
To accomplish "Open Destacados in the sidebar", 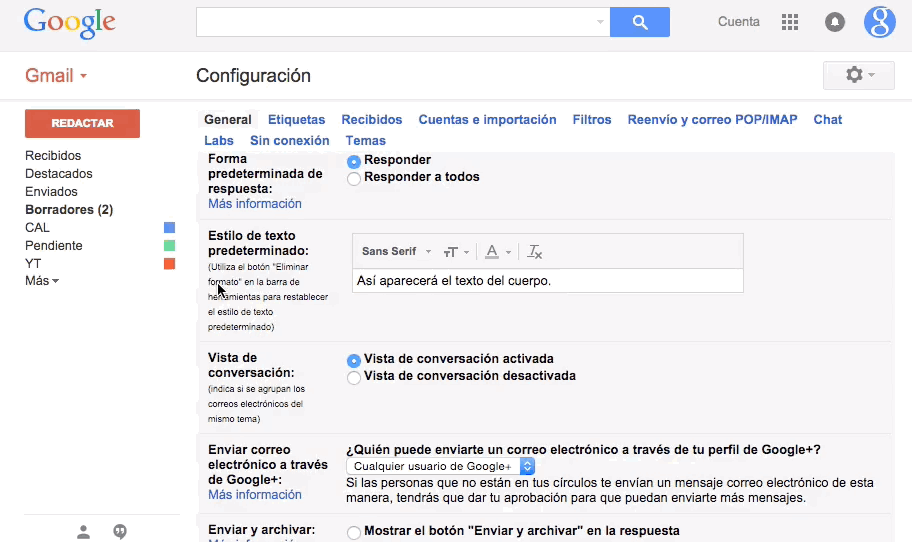I will tap(58, 173).
